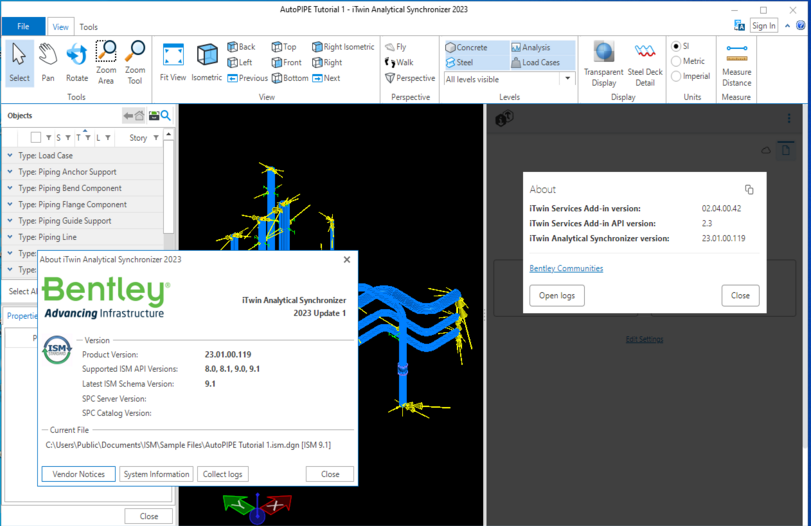The image size is (811, 526).
Task: Open Transparent Display option
Action: pos(604,64)
